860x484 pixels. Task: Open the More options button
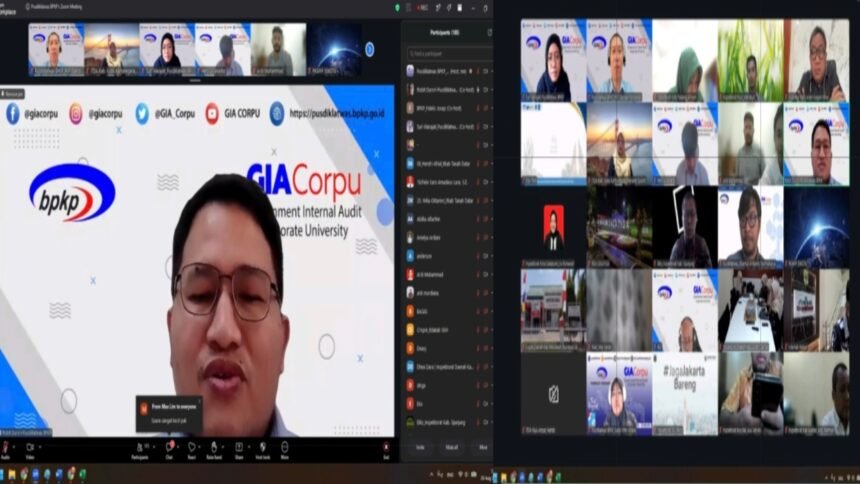(285, 450)
